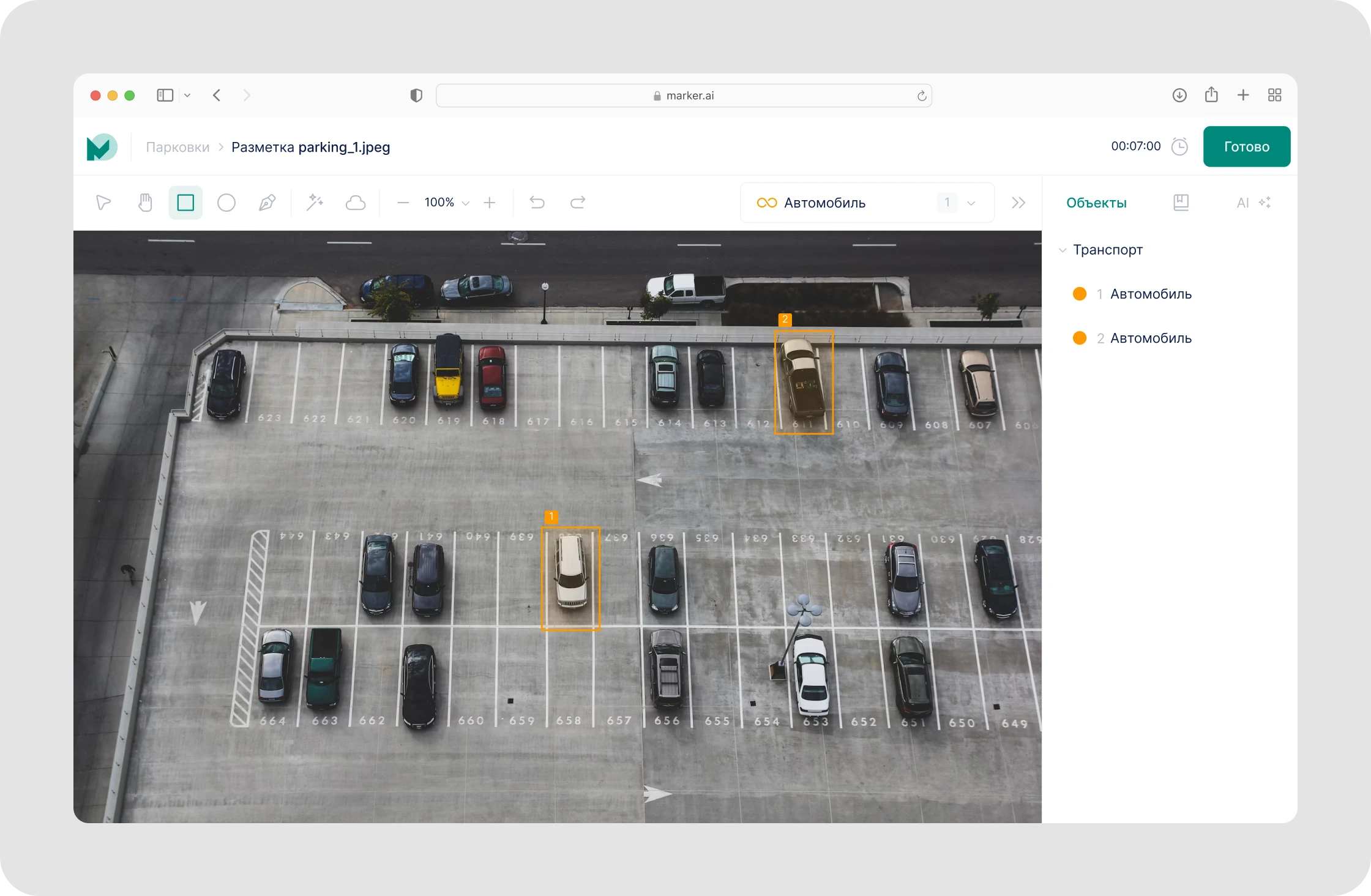
Task: Open the browser share menu
Action: [1211, 94]
